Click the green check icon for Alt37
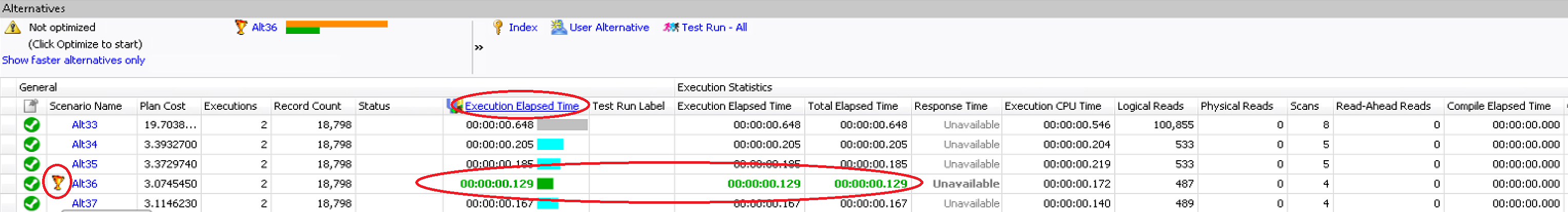This screenshot has height=212, width=1568. (x=32, y=203)
